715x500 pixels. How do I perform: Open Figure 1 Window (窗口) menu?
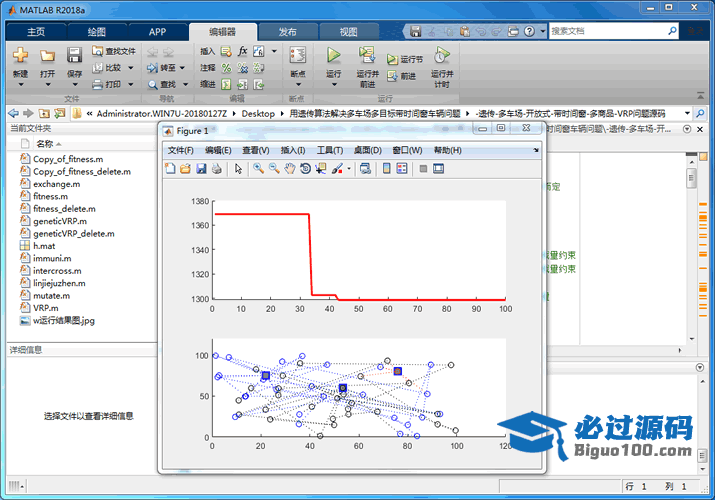(407, 150)
